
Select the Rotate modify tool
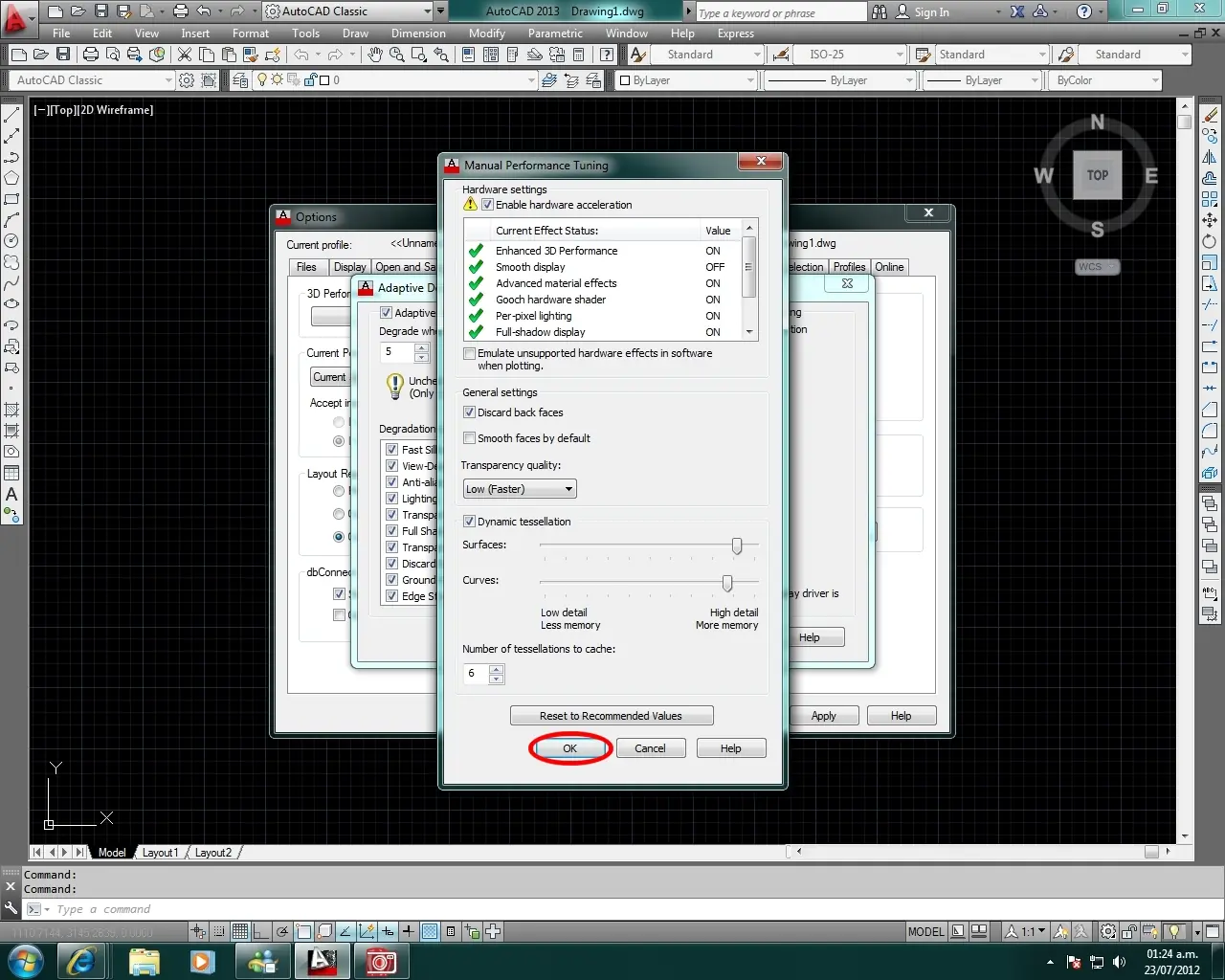click(1210, 241)
